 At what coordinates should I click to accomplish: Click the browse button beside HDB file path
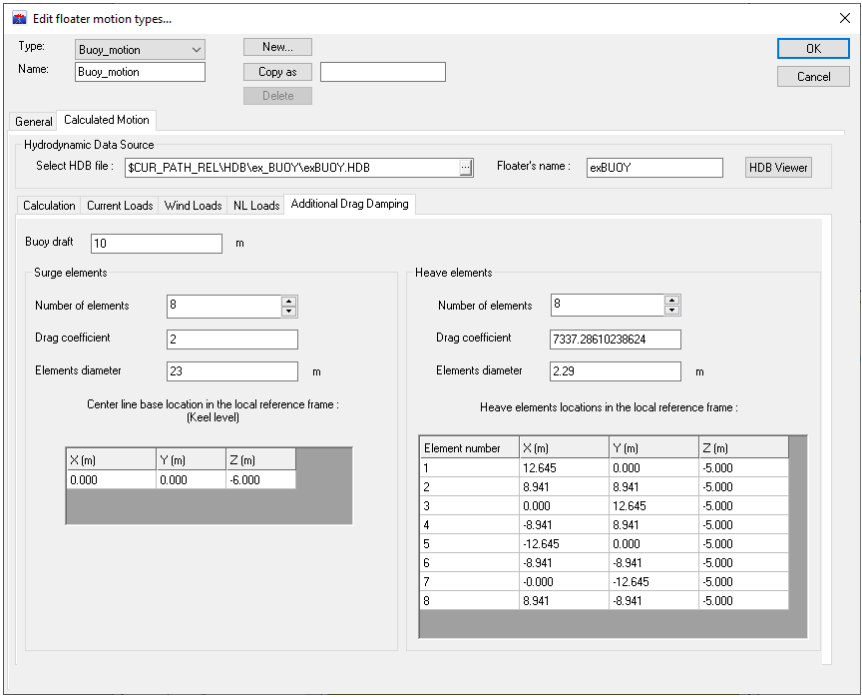pyautogui.click(x=465, y=168)
